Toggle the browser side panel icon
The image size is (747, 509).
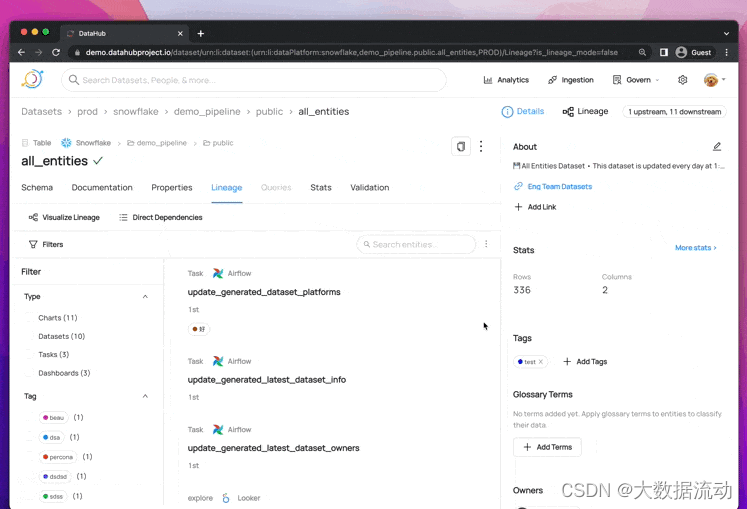tap(664, 52)
